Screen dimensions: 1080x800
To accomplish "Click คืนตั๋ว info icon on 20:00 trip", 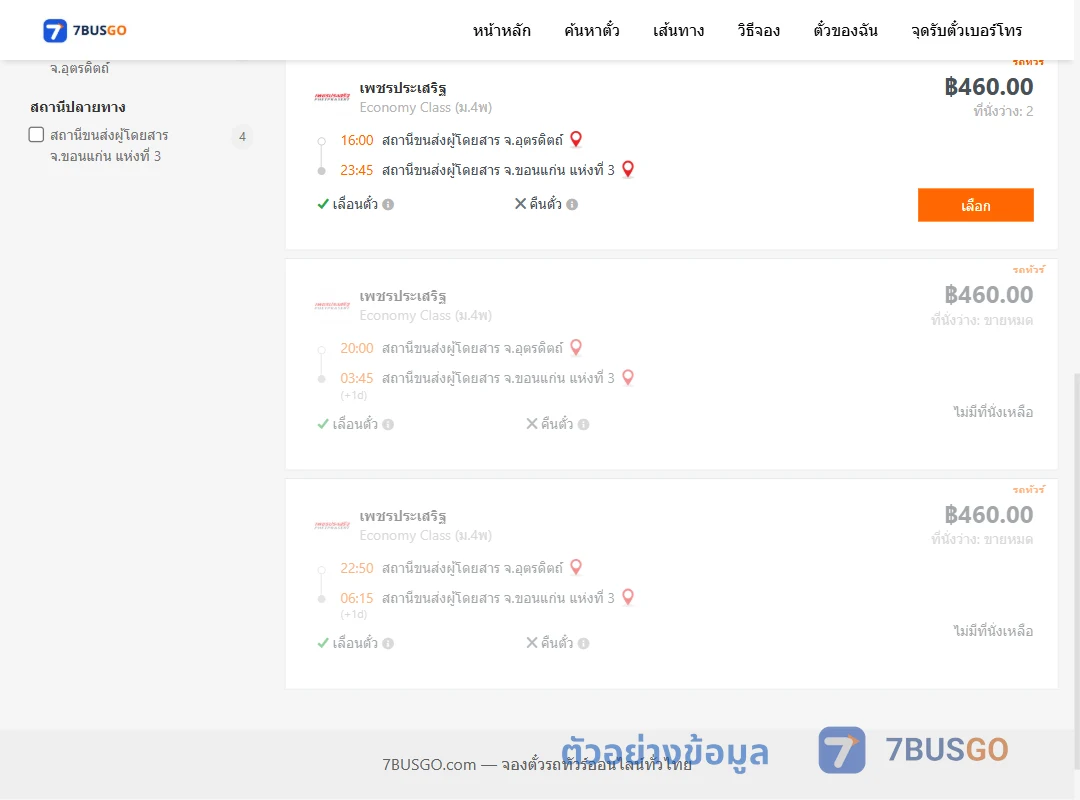I will 583,424.
